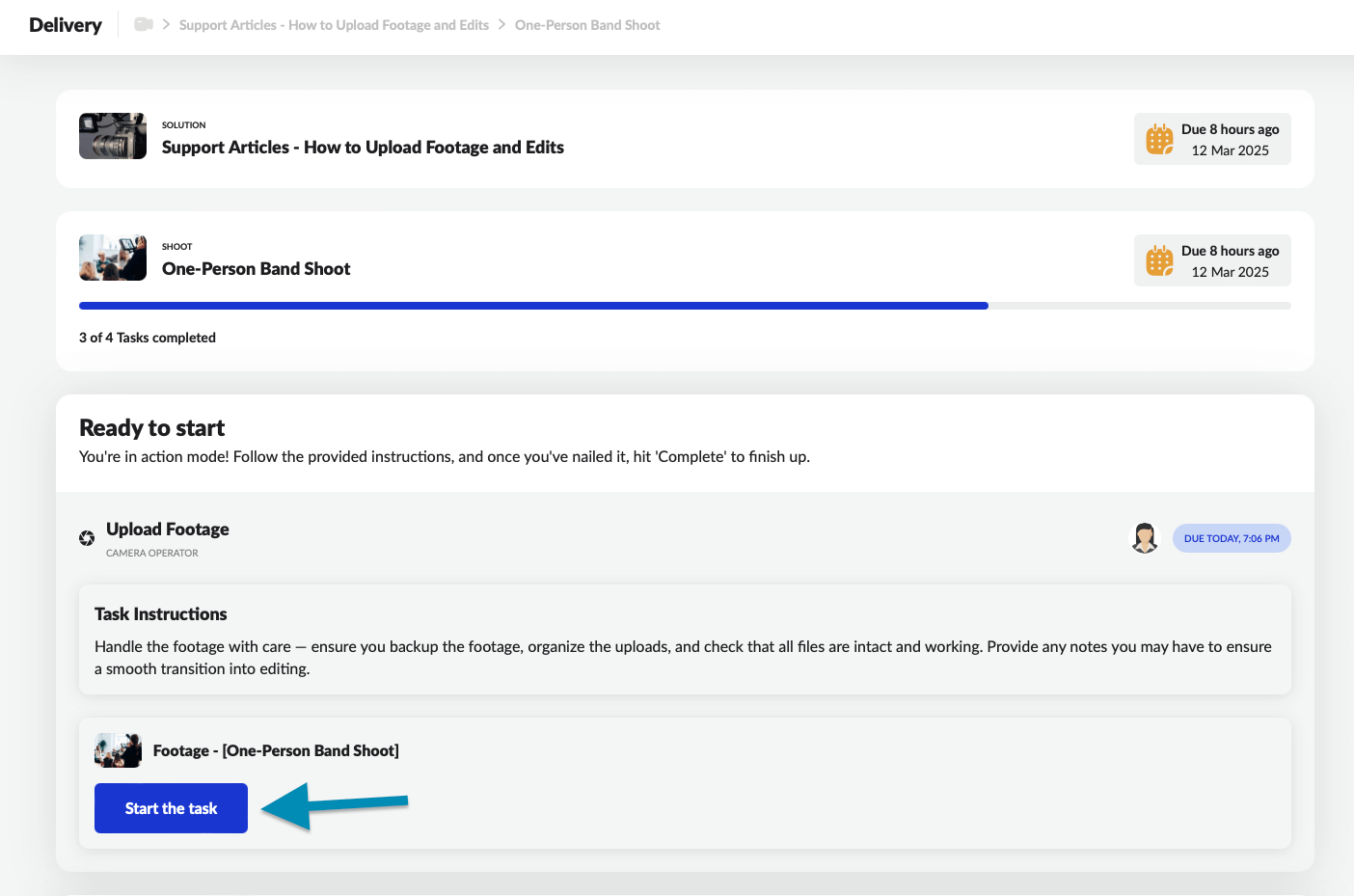Open the Support Articles breadcrumb link
This screenshot has width=1354, height=896.
pos(334,25)
